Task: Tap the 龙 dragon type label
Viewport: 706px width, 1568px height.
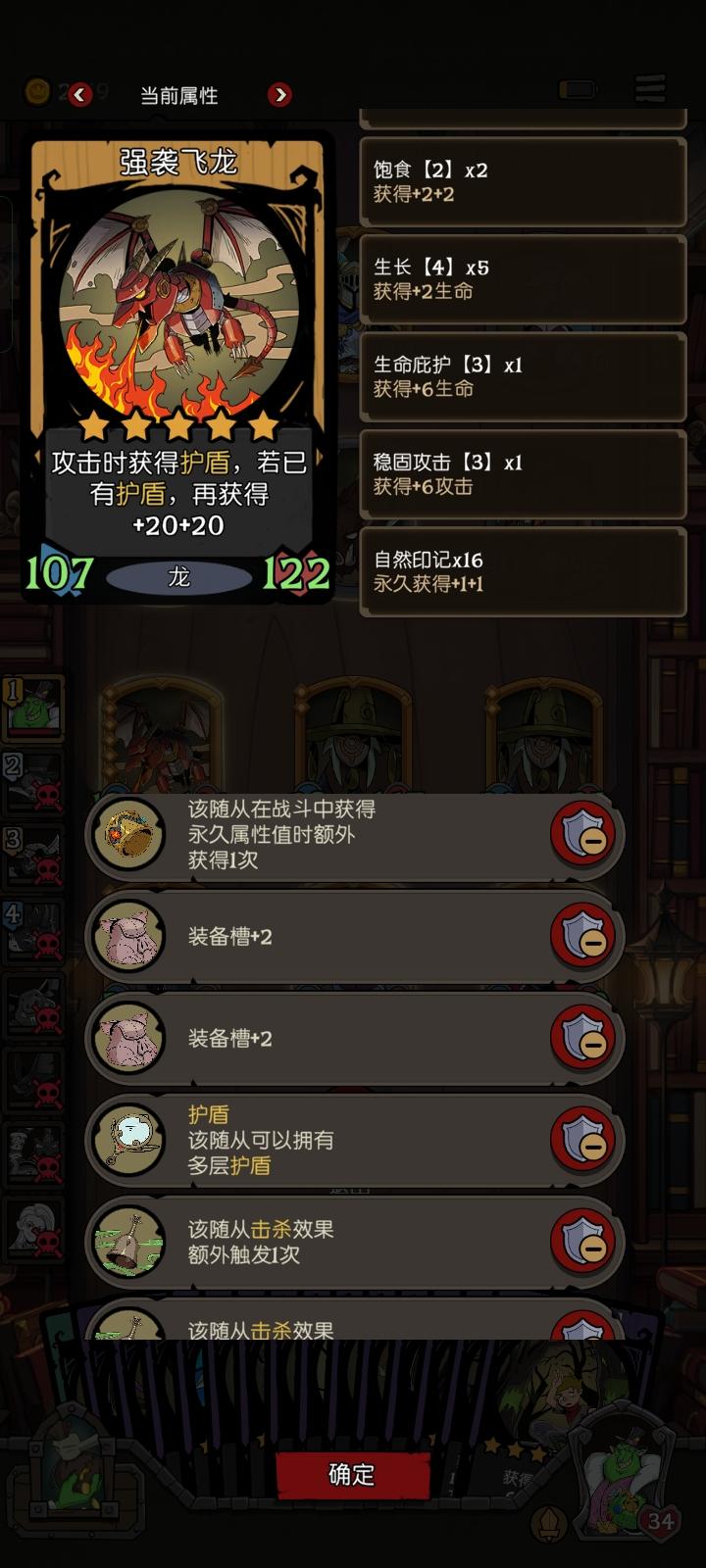Action: pos(178,577)
